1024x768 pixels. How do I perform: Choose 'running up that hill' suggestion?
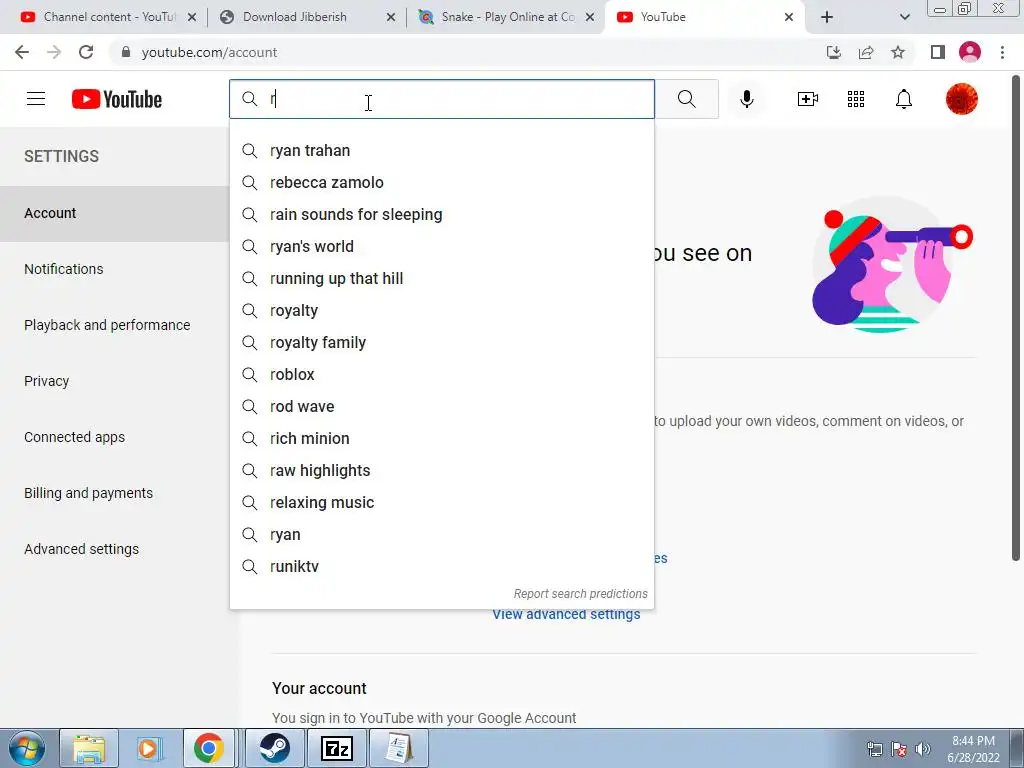pos(441,279)
